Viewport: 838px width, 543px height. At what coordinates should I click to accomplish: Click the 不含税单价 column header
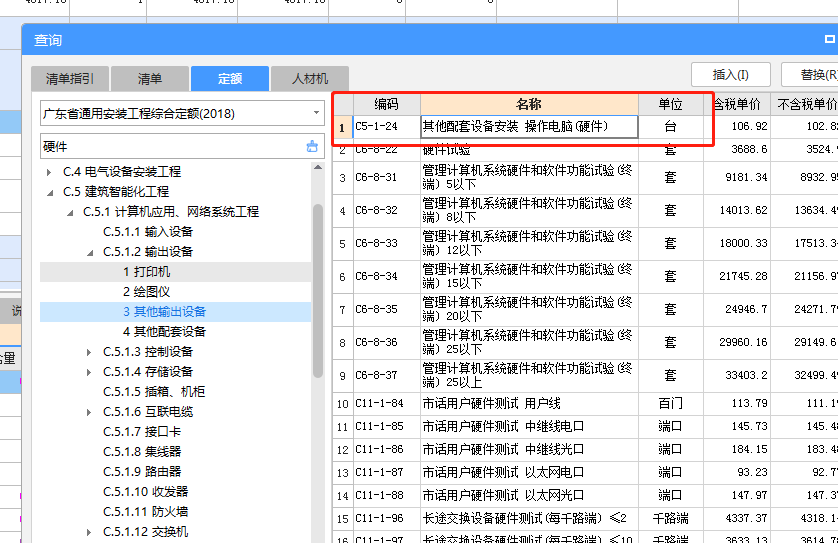point(805,104)
